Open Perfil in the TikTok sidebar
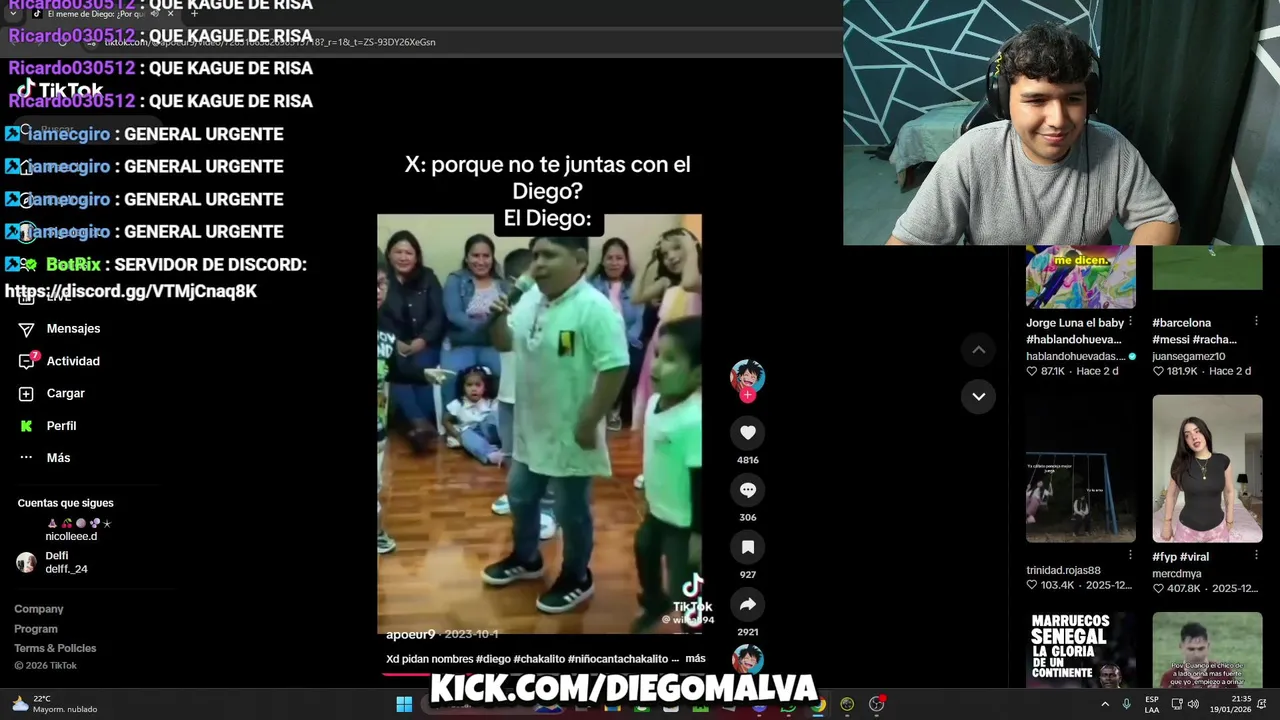 pyautogui.click(x=61, y=426)
